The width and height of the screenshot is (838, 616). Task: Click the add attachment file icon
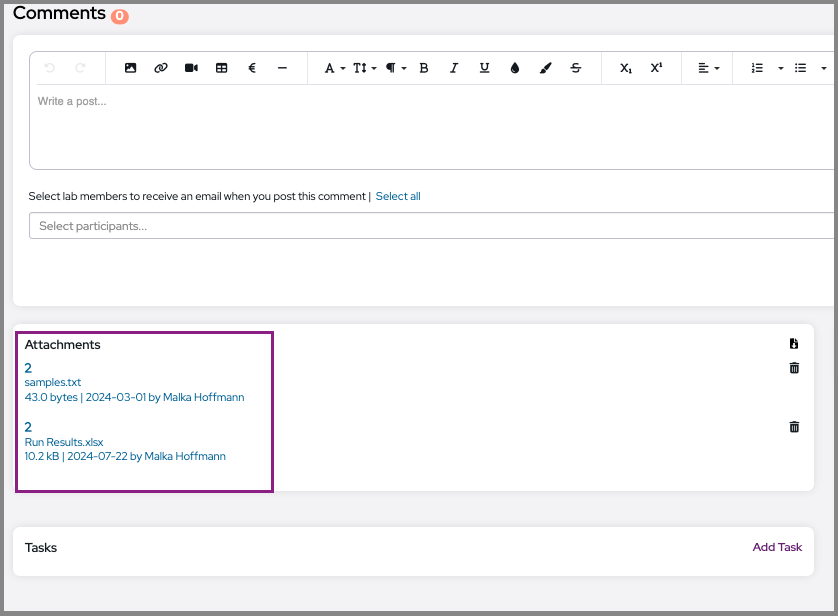click(794, 344)
